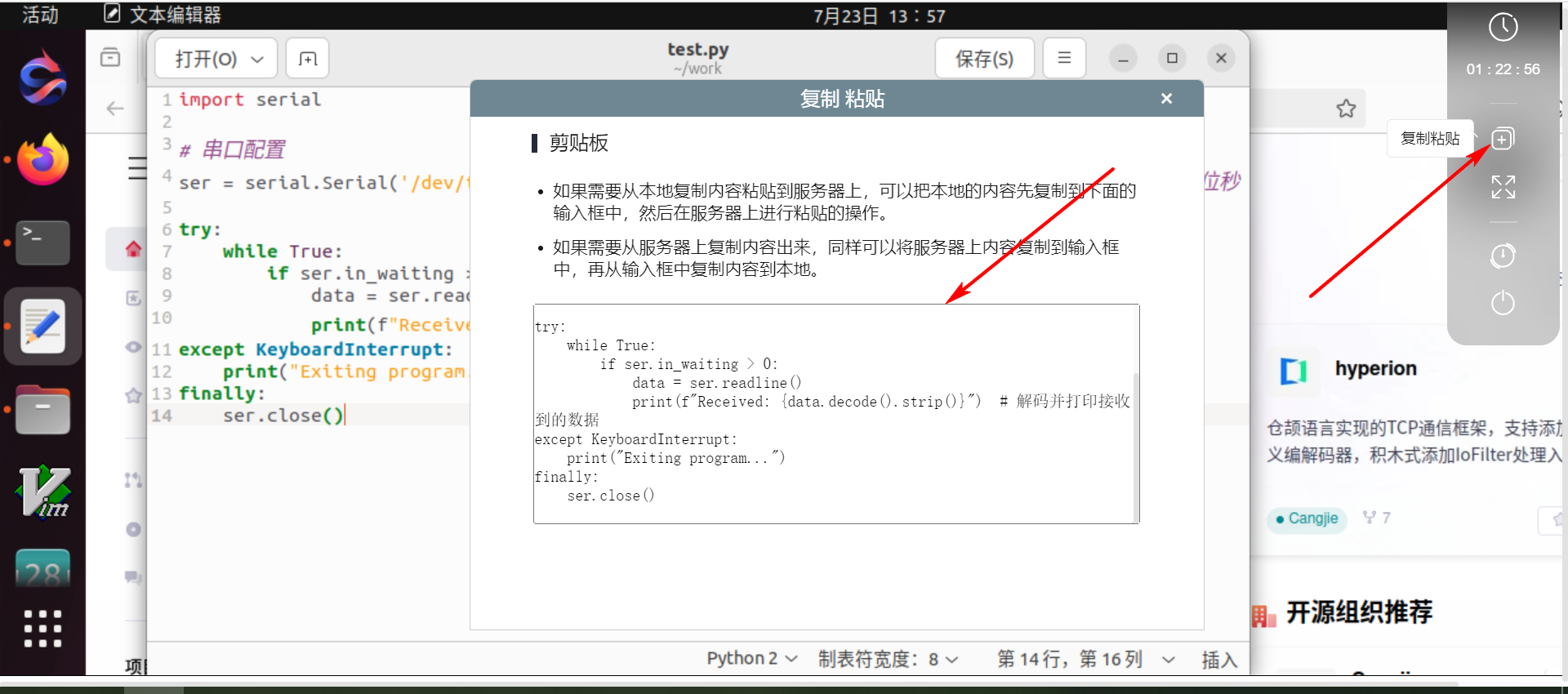Viewport: 1568px width, 694px height.
Task: Click the while True: line in editor
Action: 282,251
